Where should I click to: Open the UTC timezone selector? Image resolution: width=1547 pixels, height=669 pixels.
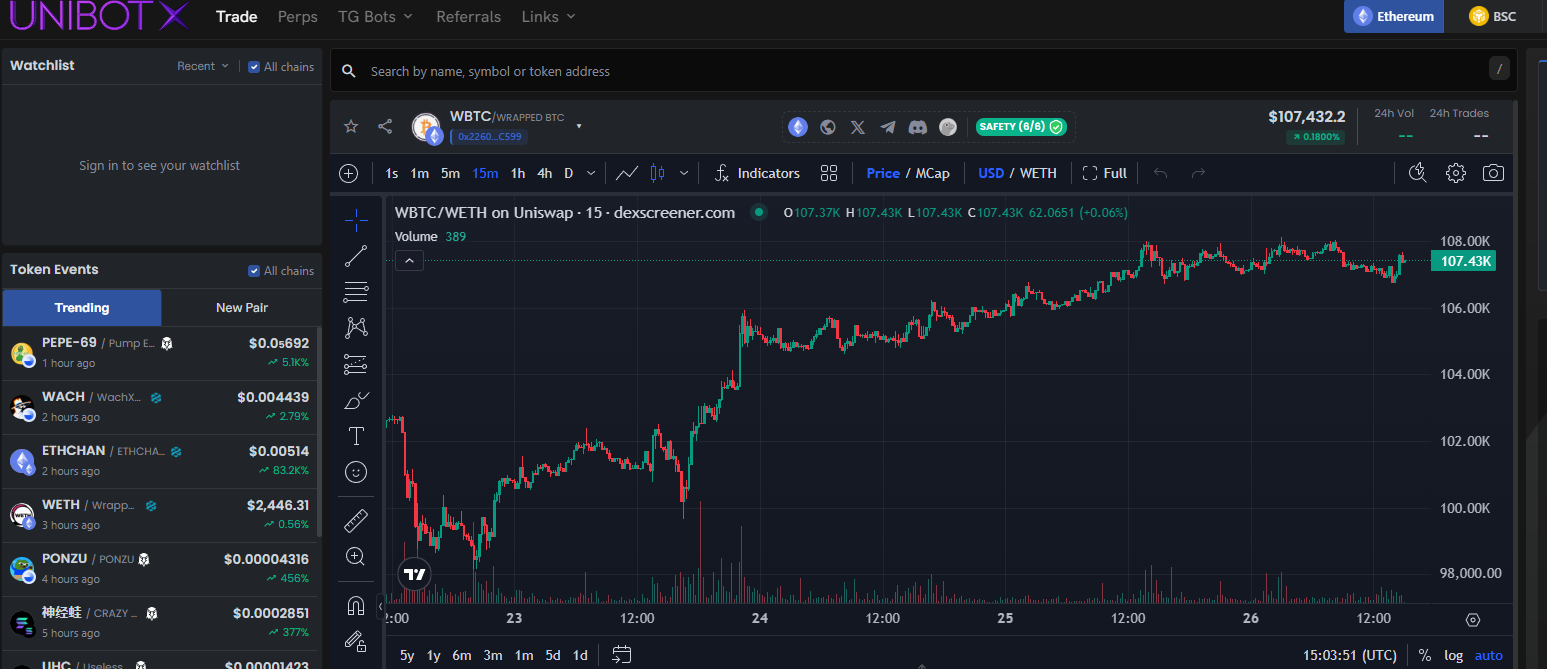tap(1350, 655)
